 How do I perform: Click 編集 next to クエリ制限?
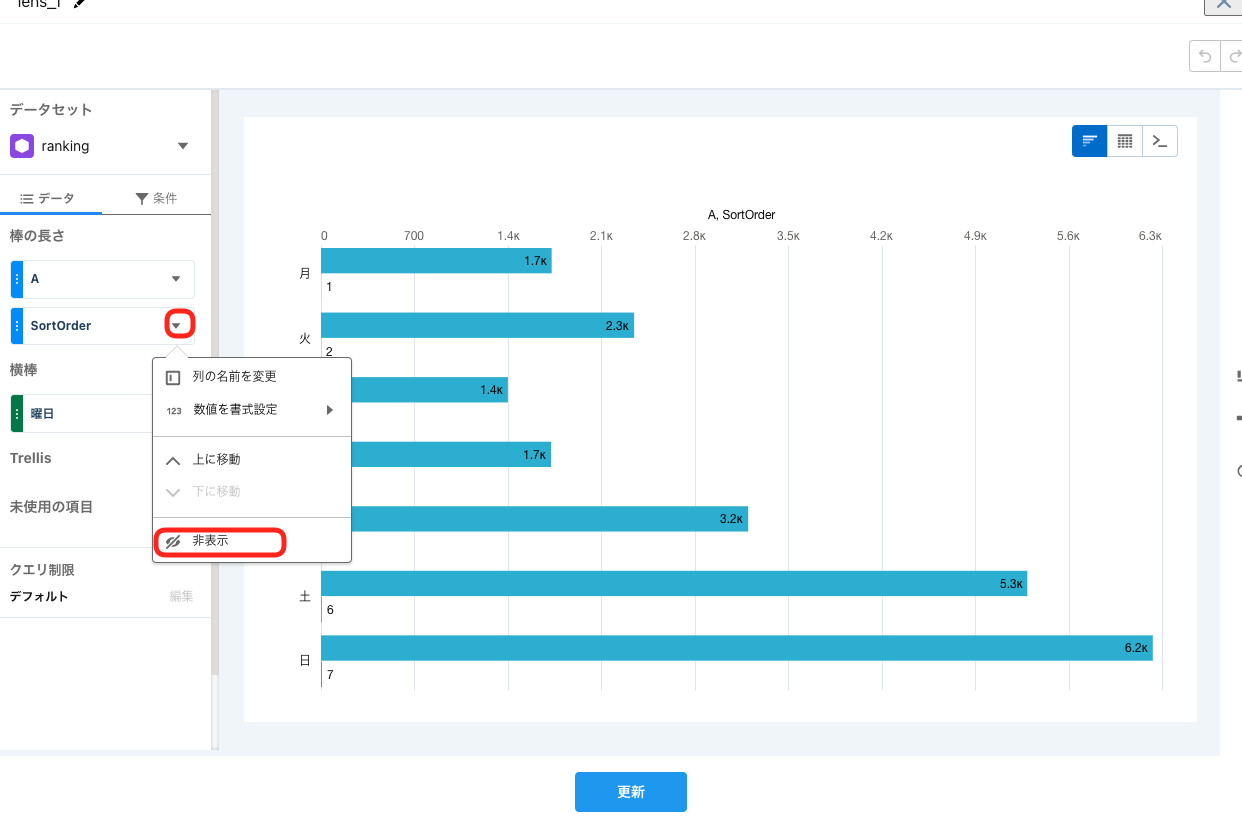181,596
